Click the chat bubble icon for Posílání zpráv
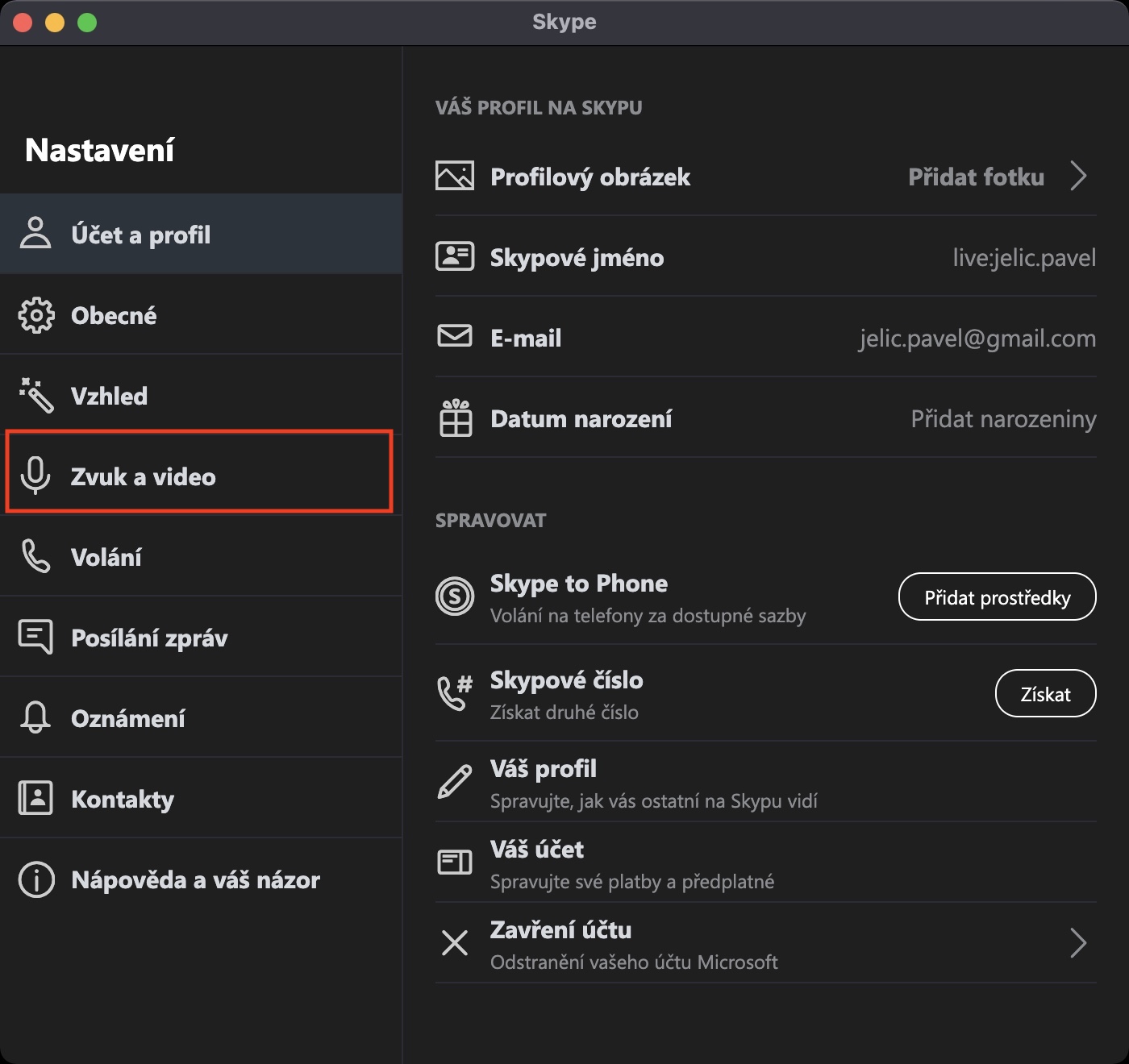The width and height of the screenshot is (1129, 1064). 35,637
